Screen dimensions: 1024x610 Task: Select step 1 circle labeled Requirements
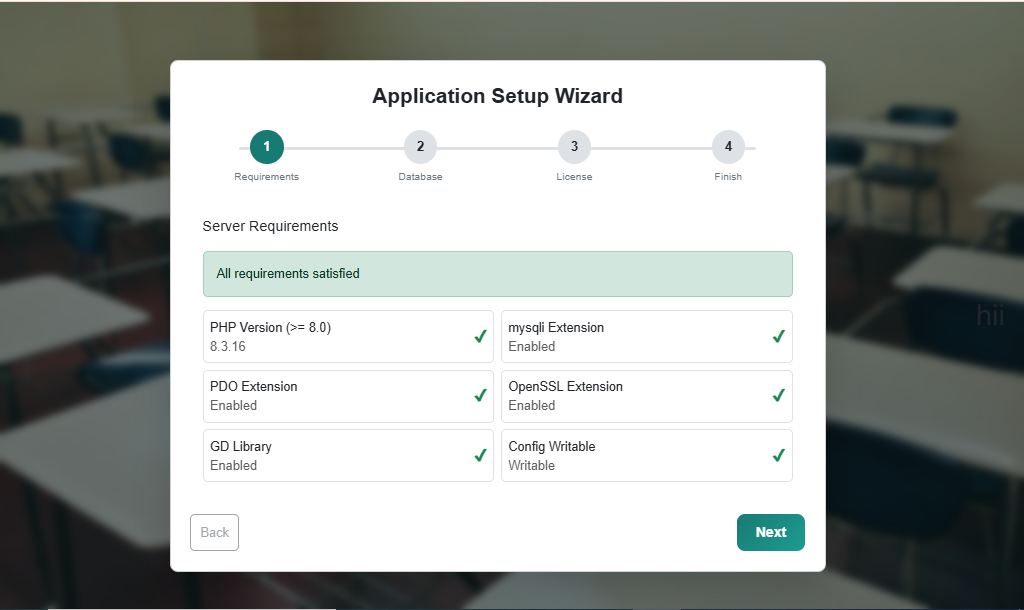click(x=266, y=146)
